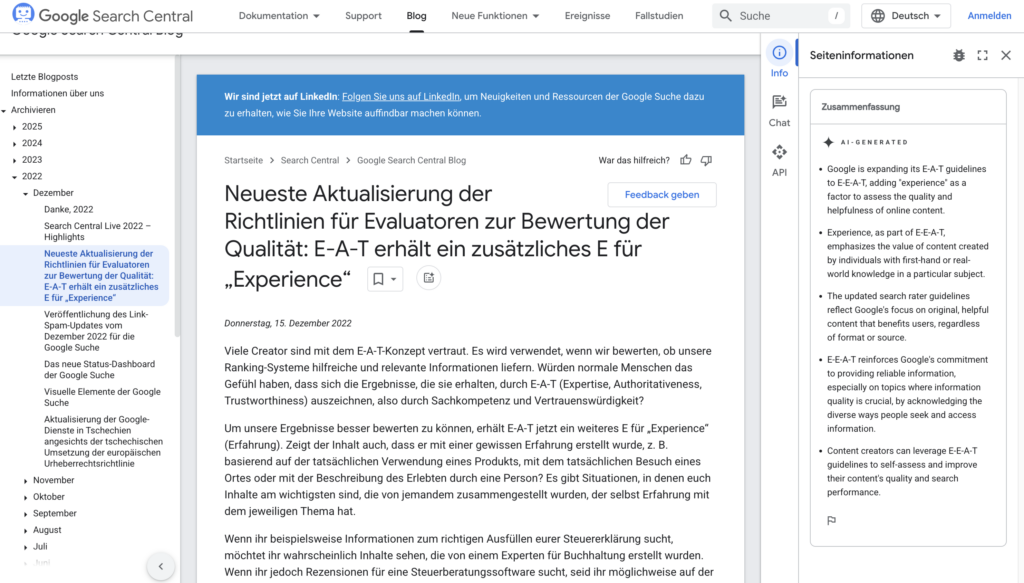Open the Info side panel tab
1024x583 pixels.
point(779,61)
